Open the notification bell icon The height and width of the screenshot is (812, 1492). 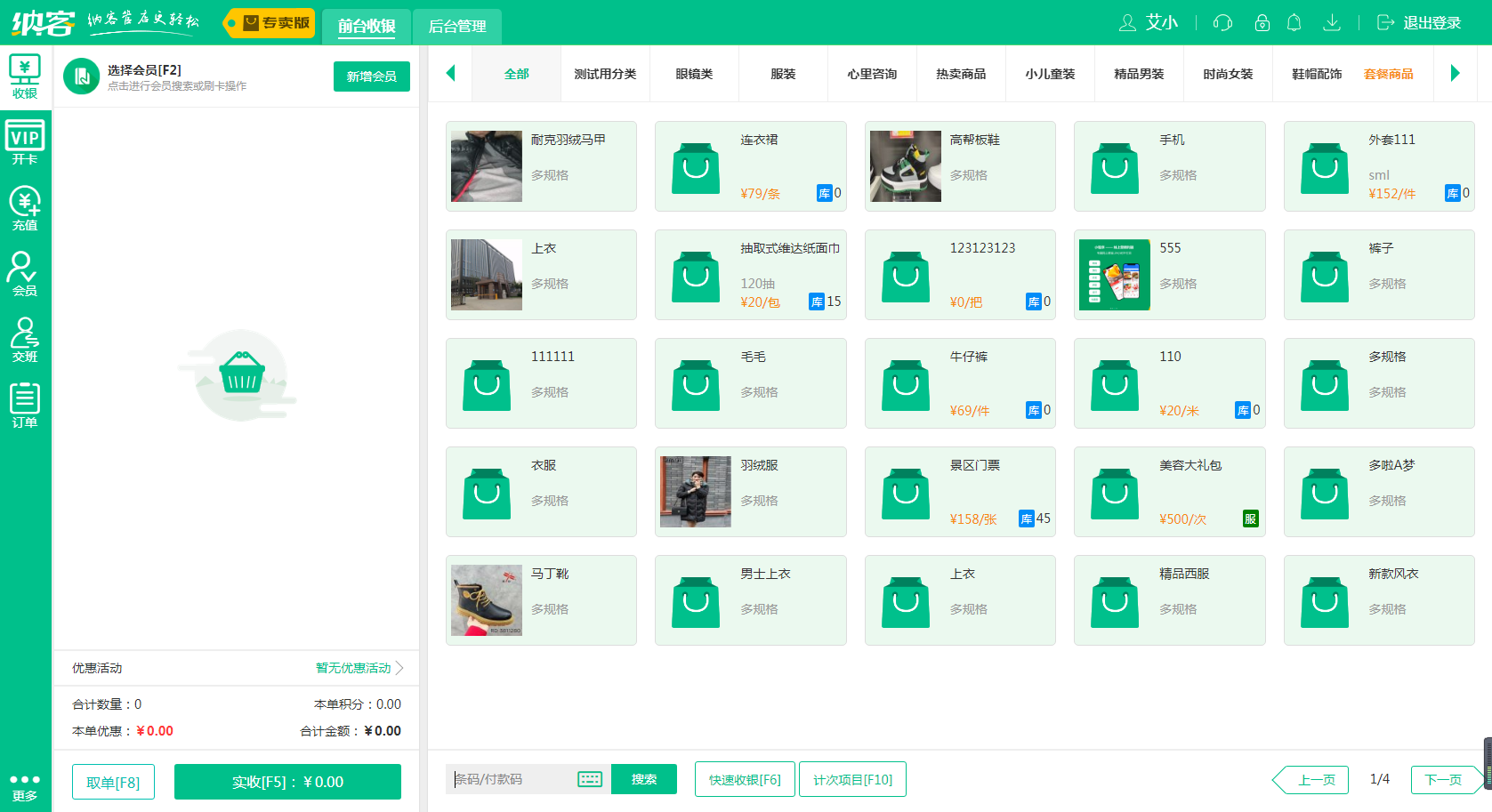click(x=1295, y=23)
